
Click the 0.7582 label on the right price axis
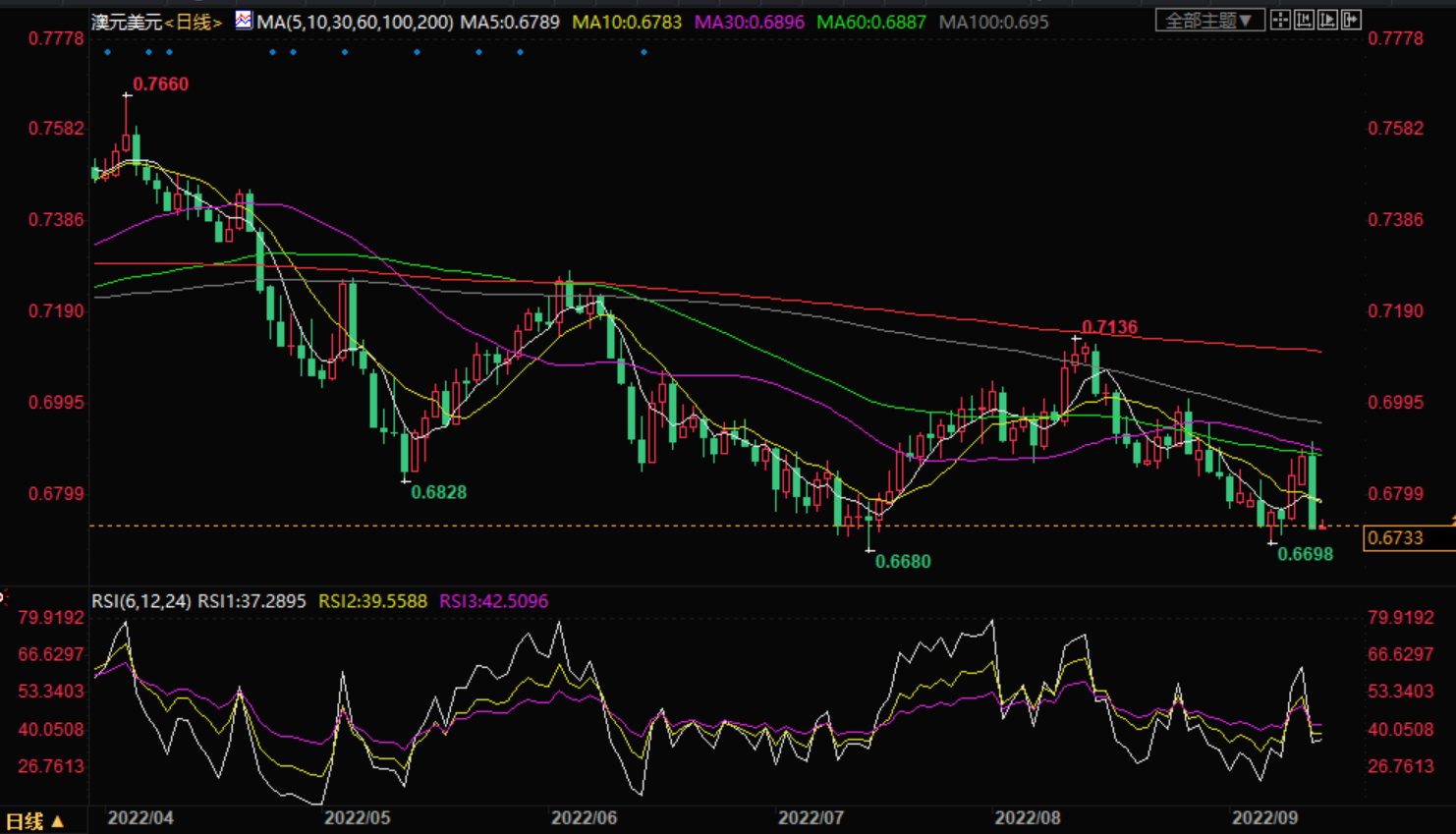tap(1396, 129)
